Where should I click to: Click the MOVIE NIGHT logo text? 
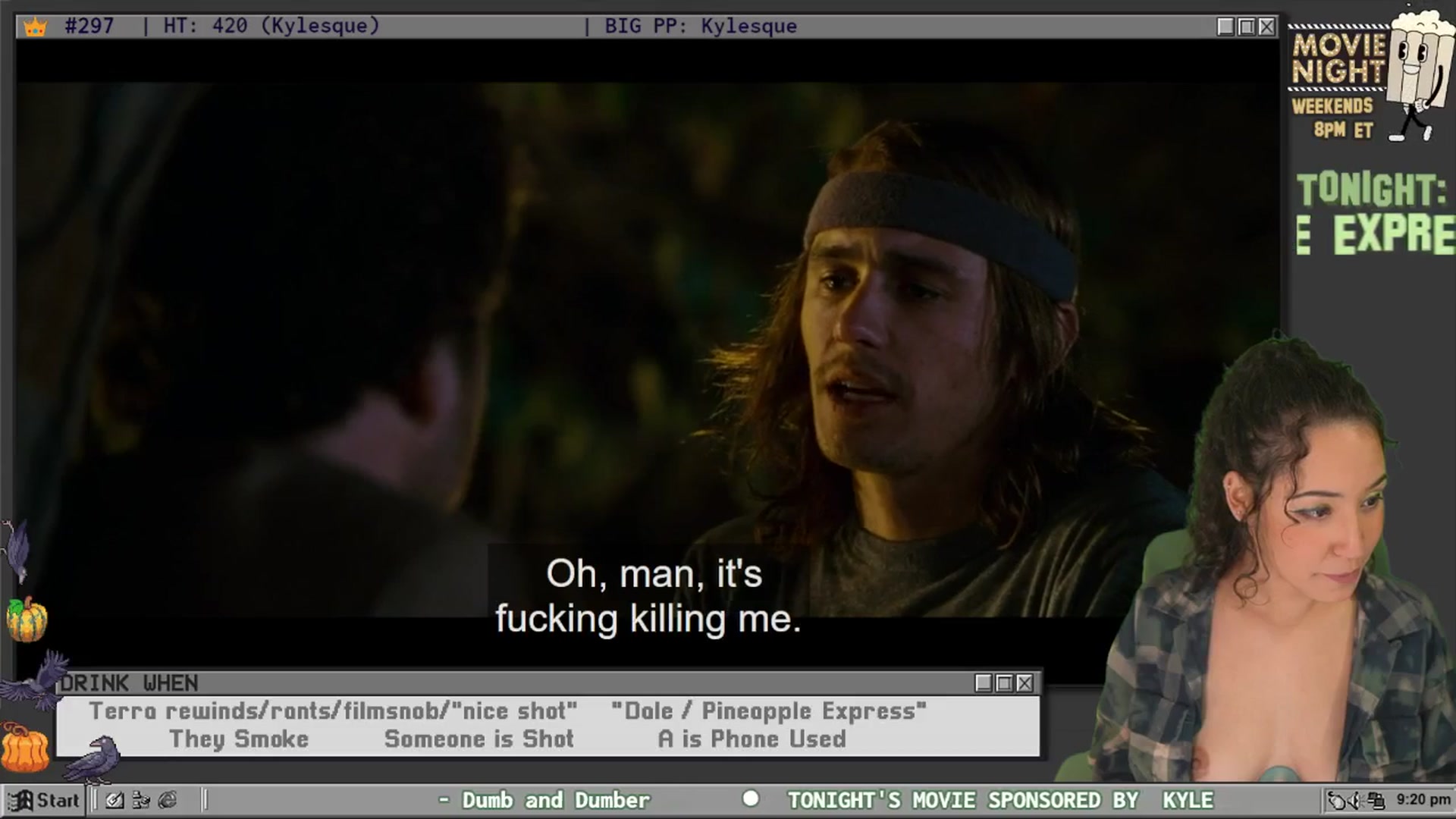(x=1338, y=58)
